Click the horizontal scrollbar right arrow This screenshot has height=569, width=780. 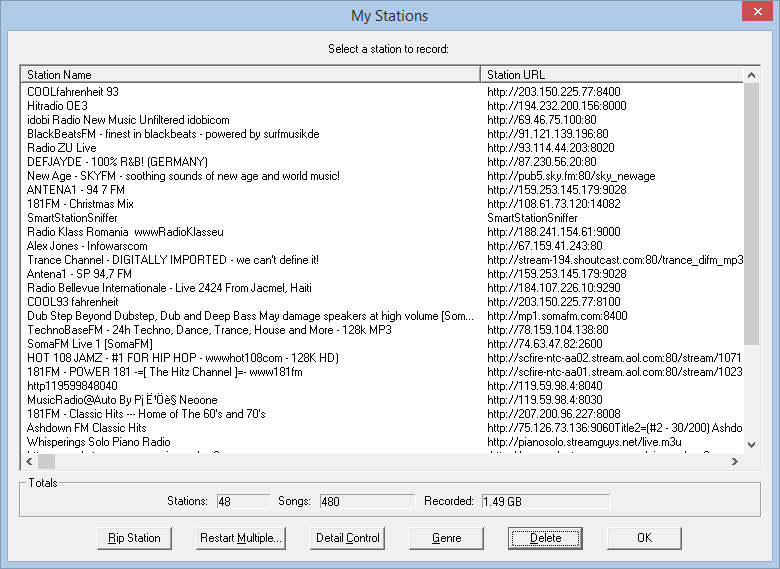[x=735, y=462]
